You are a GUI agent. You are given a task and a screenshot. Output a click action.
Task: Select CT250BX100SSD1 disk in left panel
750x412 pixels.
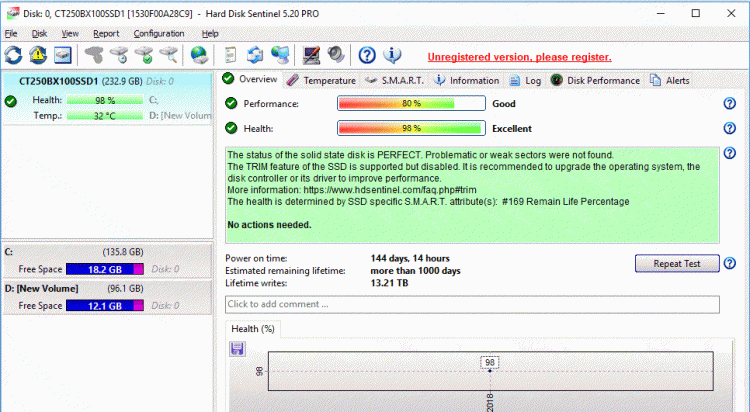pyautogui.click(x=107, y=99)
